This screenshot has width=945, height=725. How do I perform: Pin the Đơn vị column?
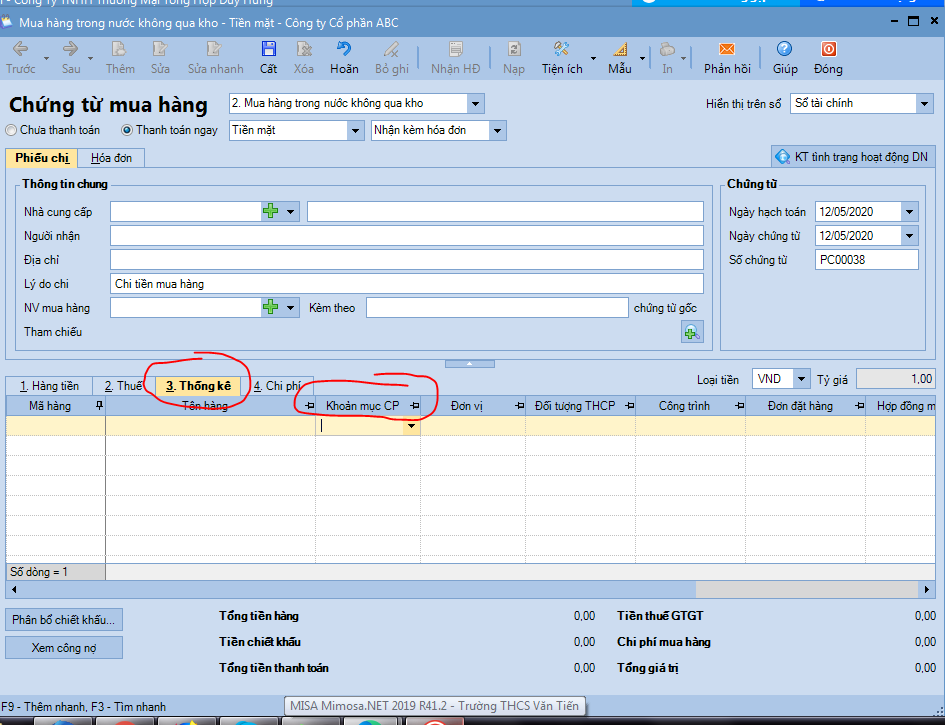(x=519, y=406)
